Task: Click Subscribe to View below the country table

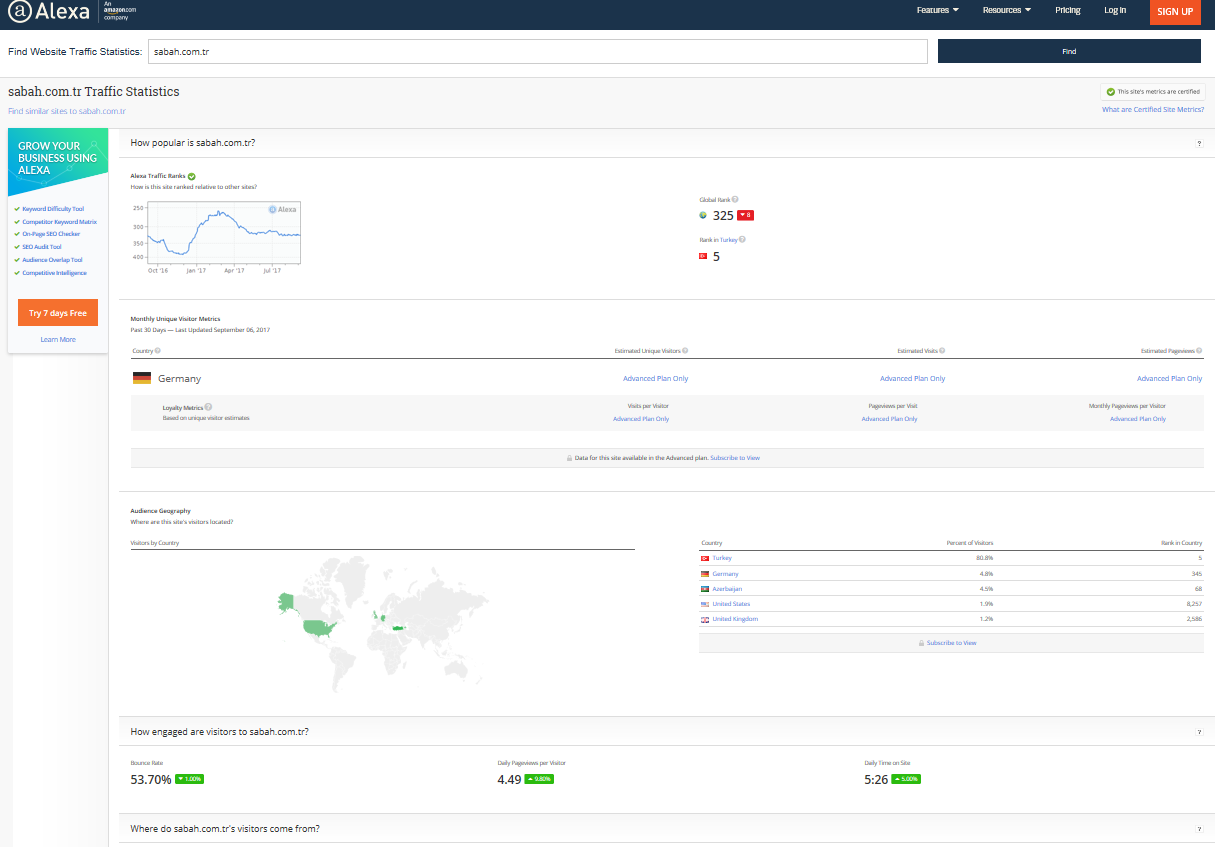Action: click(951, 643)
